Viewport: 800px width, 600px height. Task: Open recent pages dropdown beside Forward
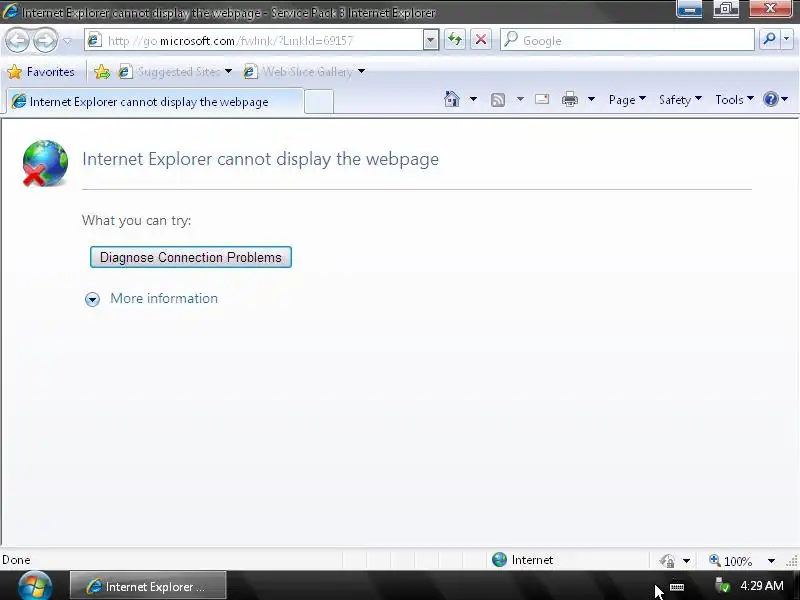click(67, 41)
